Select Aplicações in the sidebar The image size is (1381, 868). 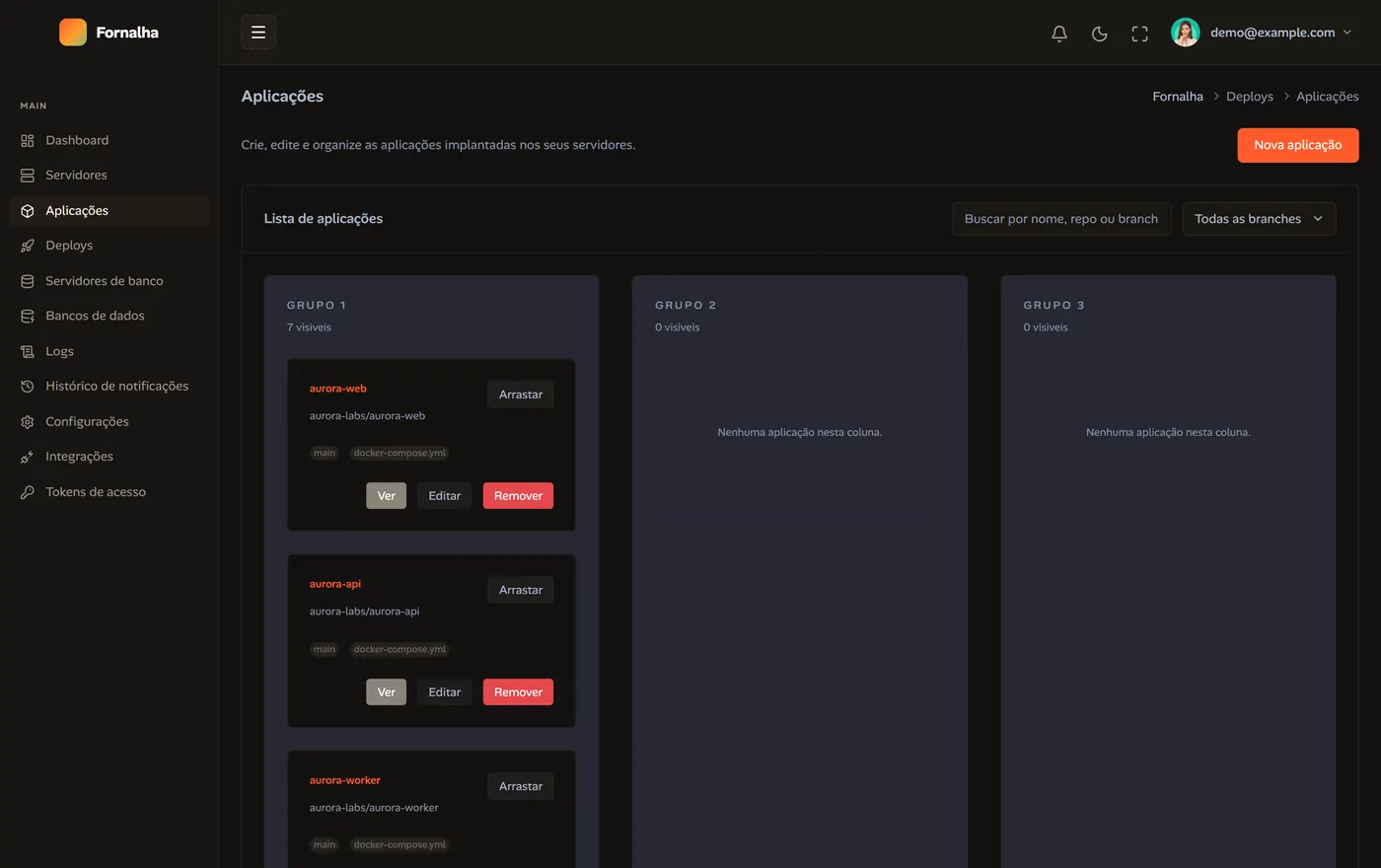(x=109, y=210)
